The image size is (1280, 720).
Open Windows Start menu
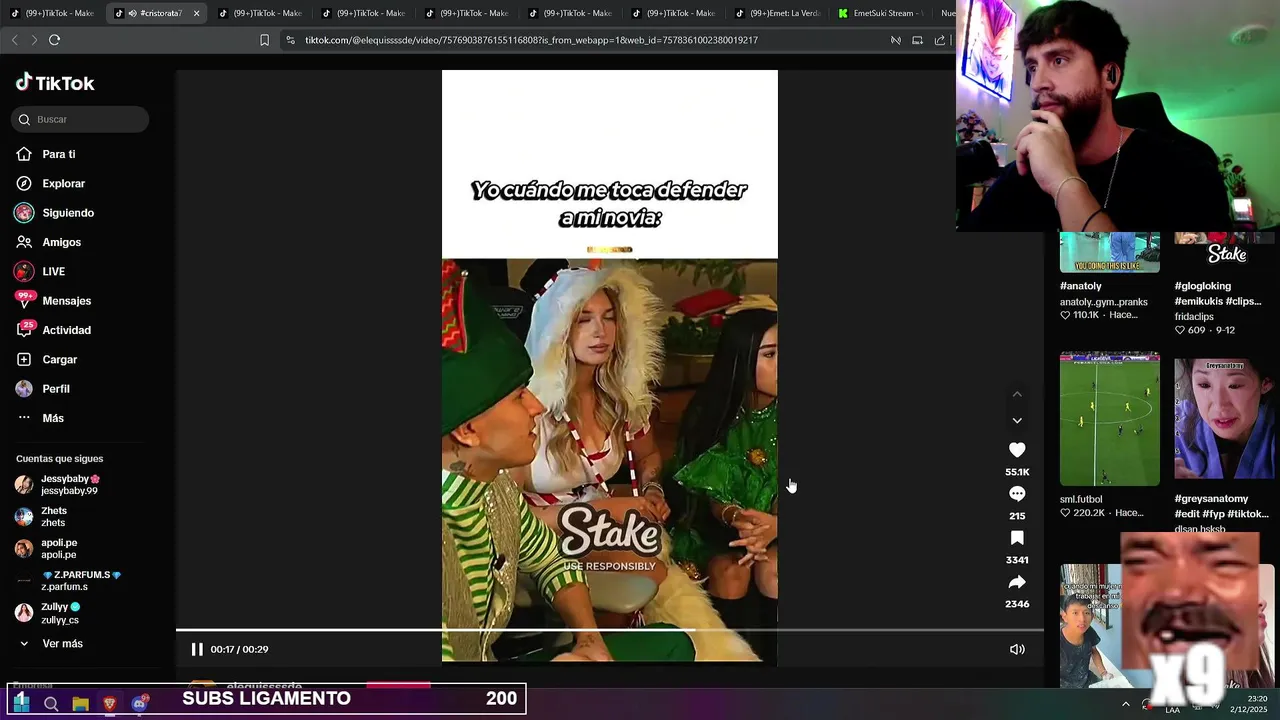(21, 703)
